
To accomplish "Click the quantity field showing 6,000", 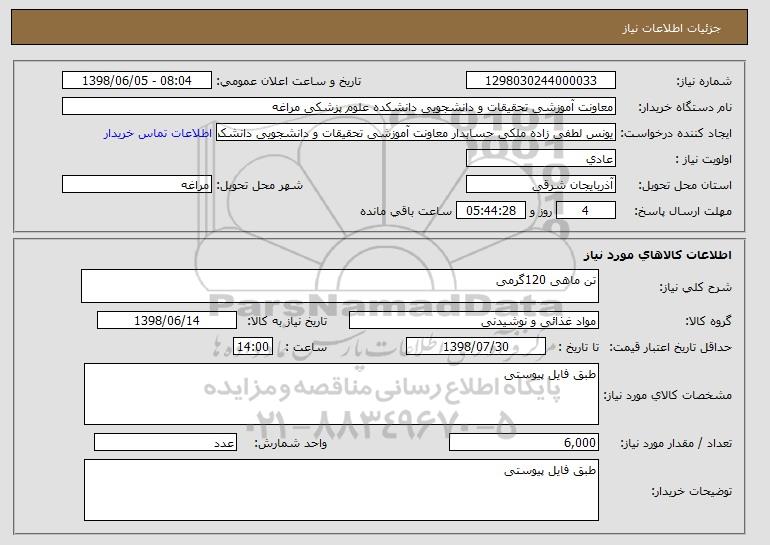I will coord(524,442).
